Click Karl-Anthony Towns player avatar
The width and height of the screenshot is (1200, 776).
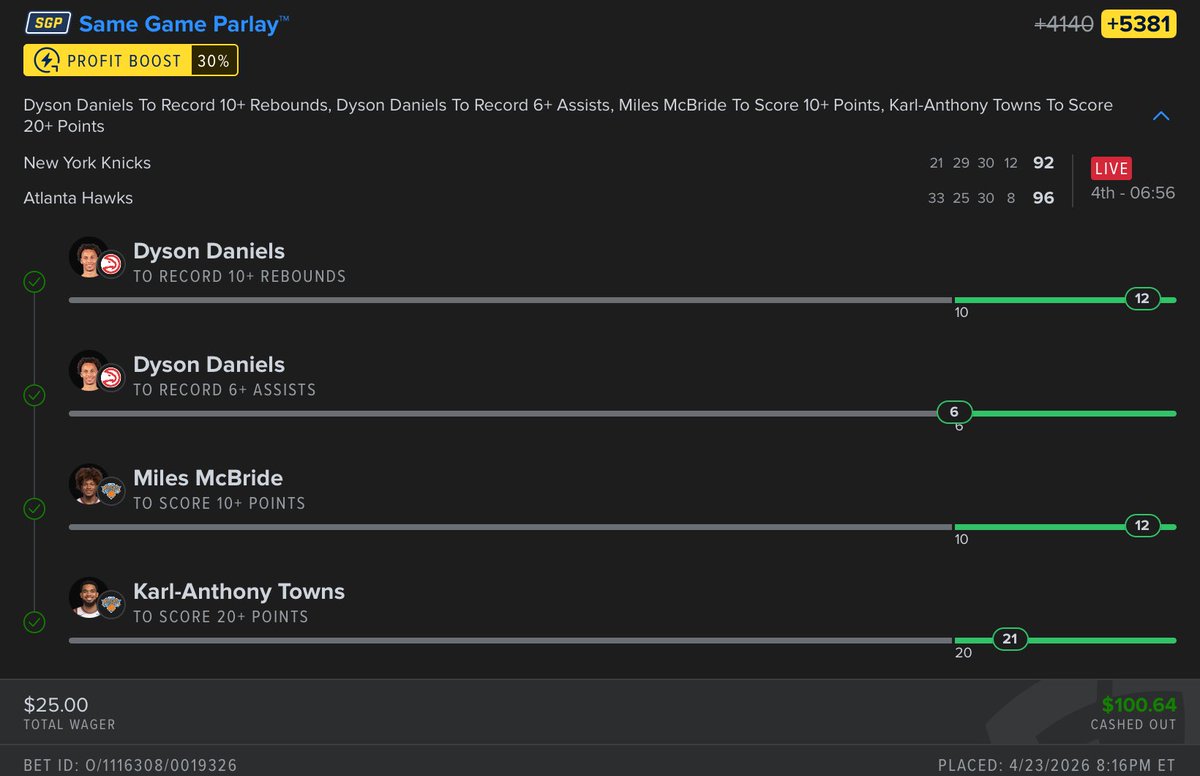pyautogui.click(x=88, y=598)
